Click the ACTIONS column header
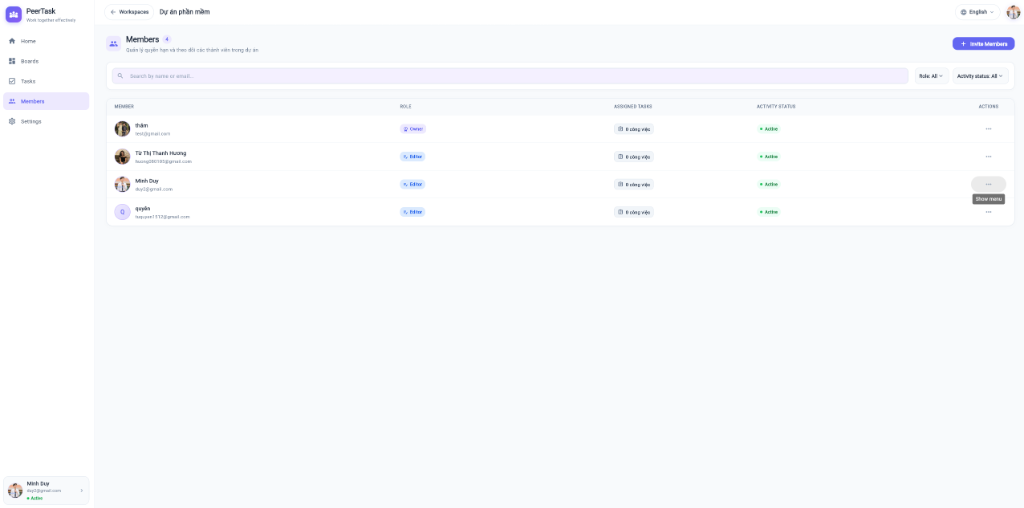 (x=988, y=106)
